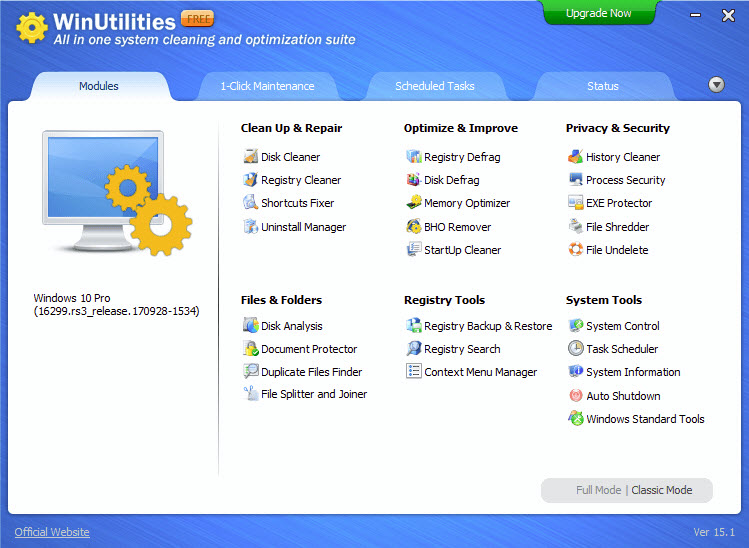Switch to Classic Mode
749x548 pixels.
(x=662, y=490)
